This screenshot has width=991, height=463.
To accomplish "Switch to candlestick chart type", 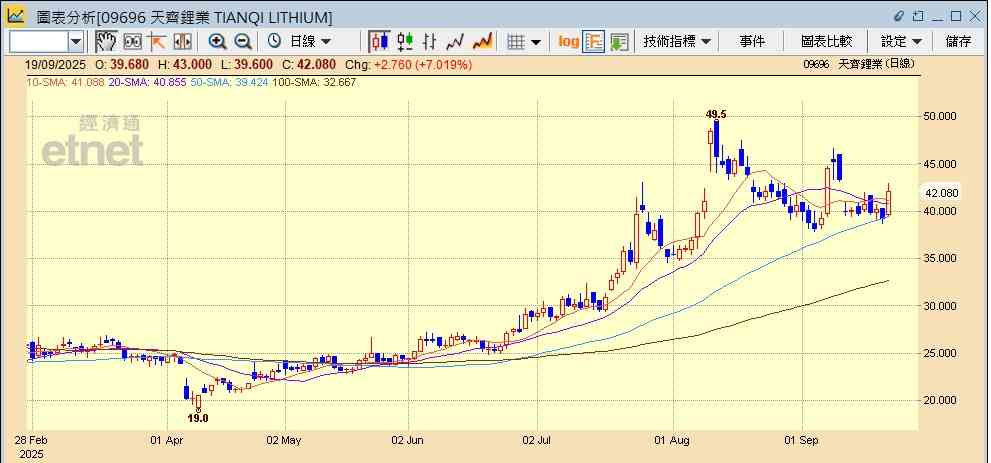I will point(379,42).
